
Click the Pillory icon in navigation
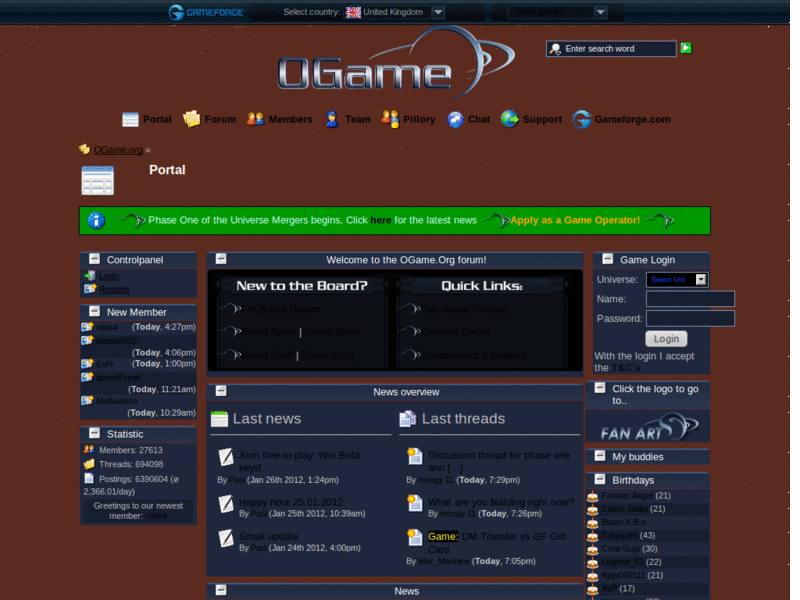point(390,119)
